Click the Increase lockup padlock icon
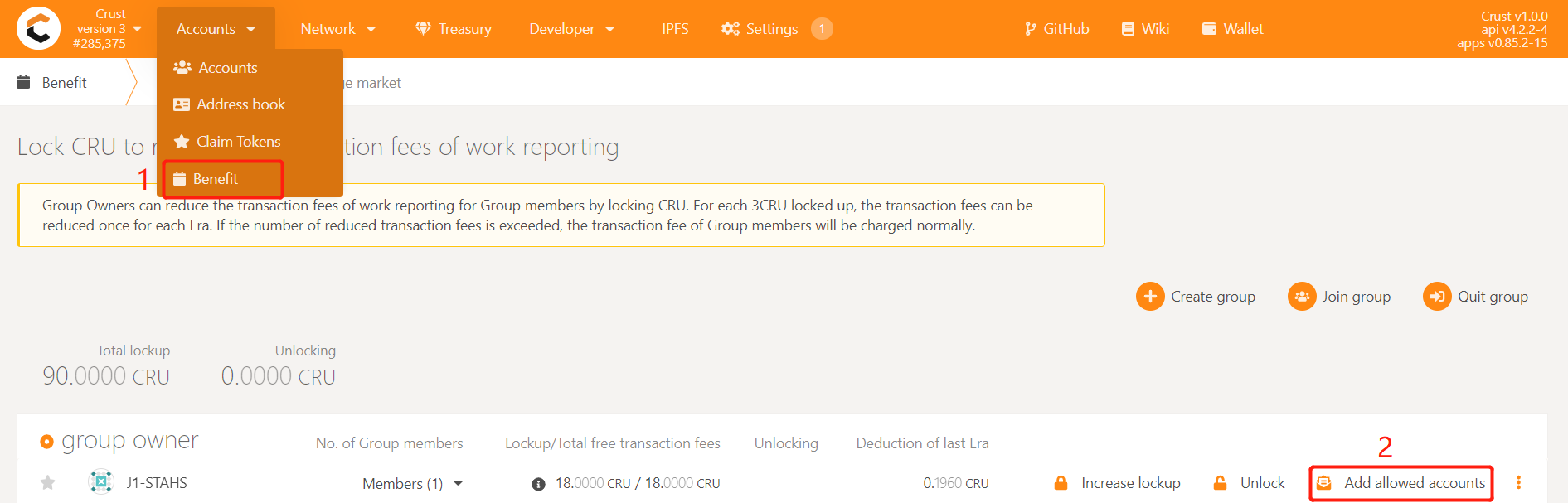 [1061, 482]
